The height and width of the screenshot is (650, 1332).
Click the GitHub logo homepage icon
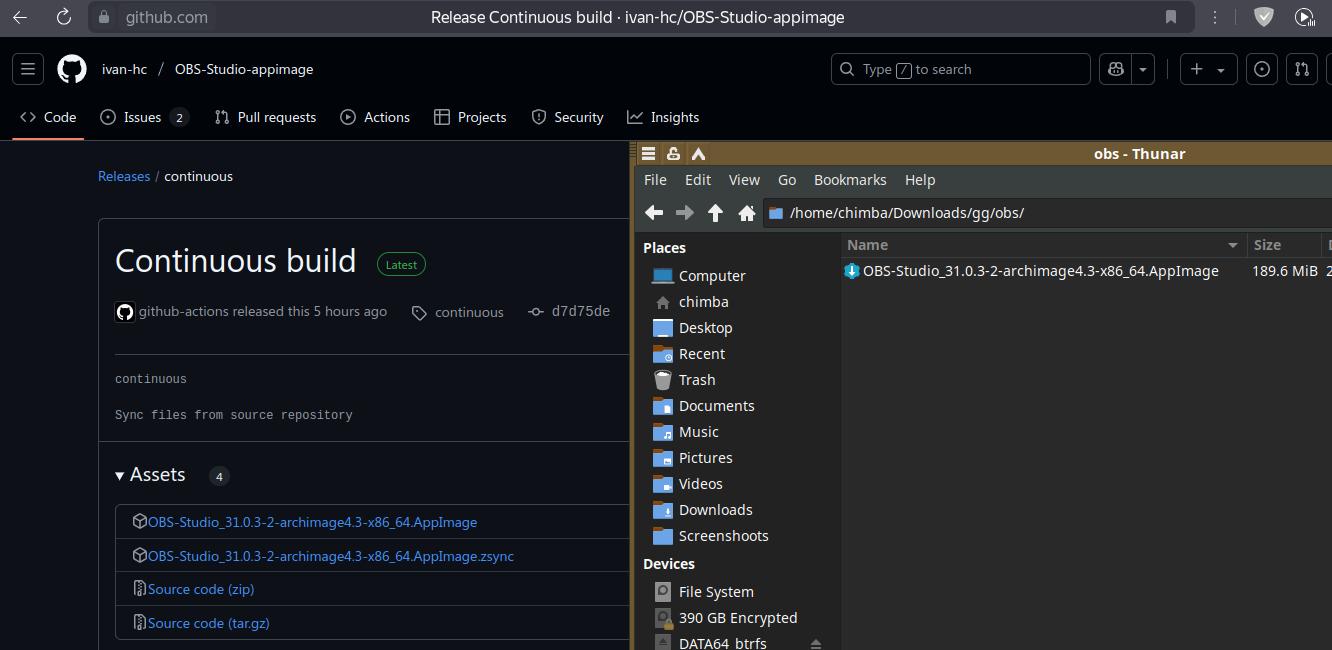(x=72, y=69)
